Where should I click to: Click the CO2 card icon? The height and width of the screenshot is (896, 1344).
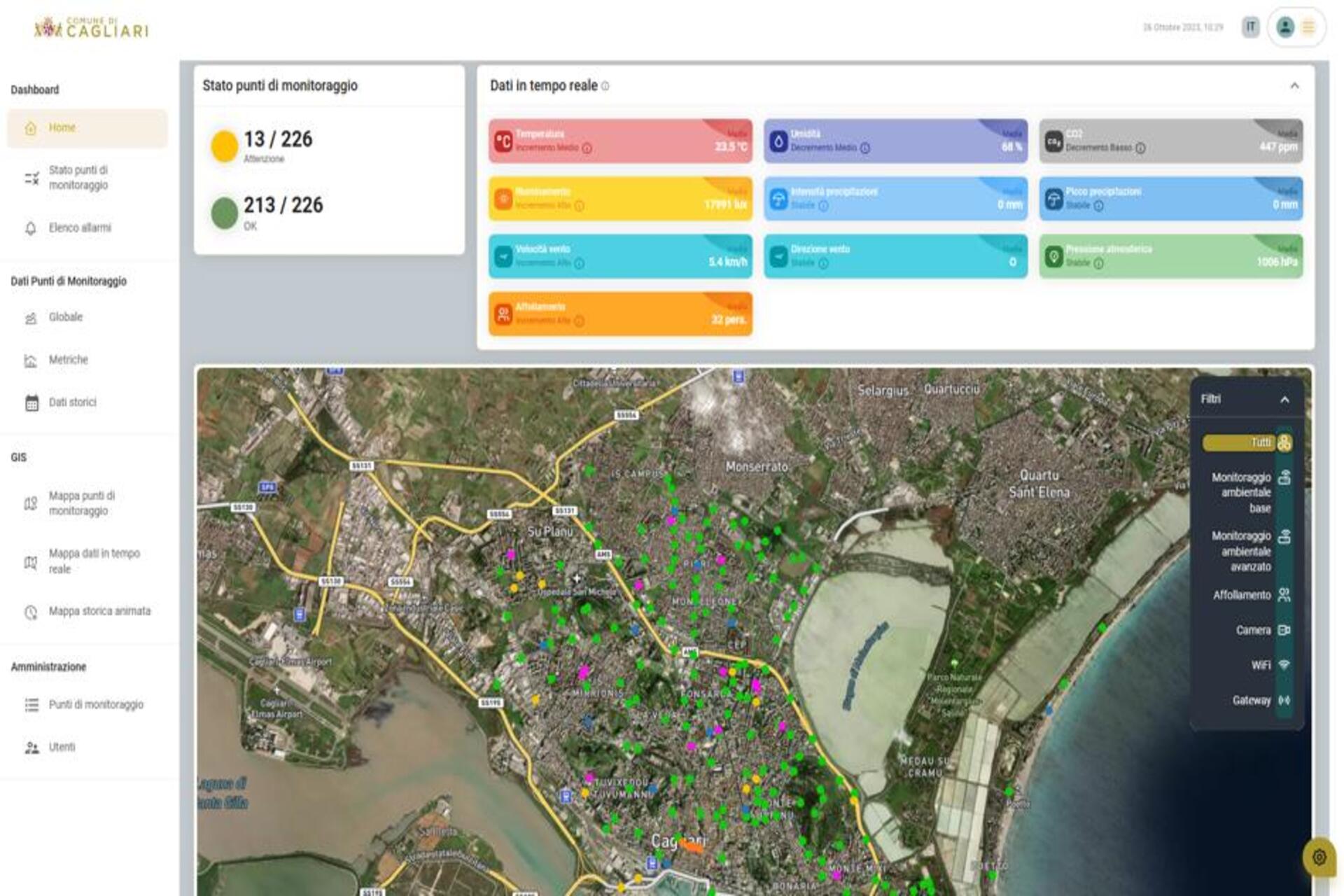(1053, 141)
